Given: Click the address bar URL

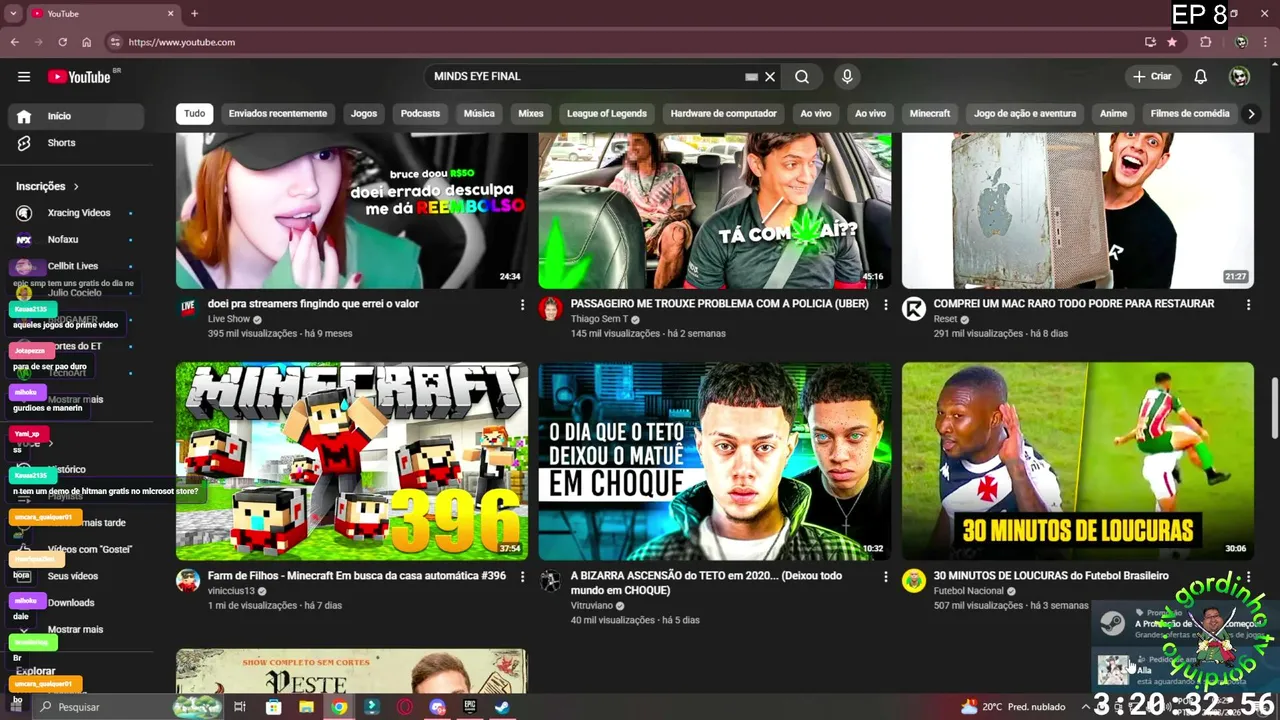Looking at the screenshot, I should pyautogui.click(x=182, y=42).
